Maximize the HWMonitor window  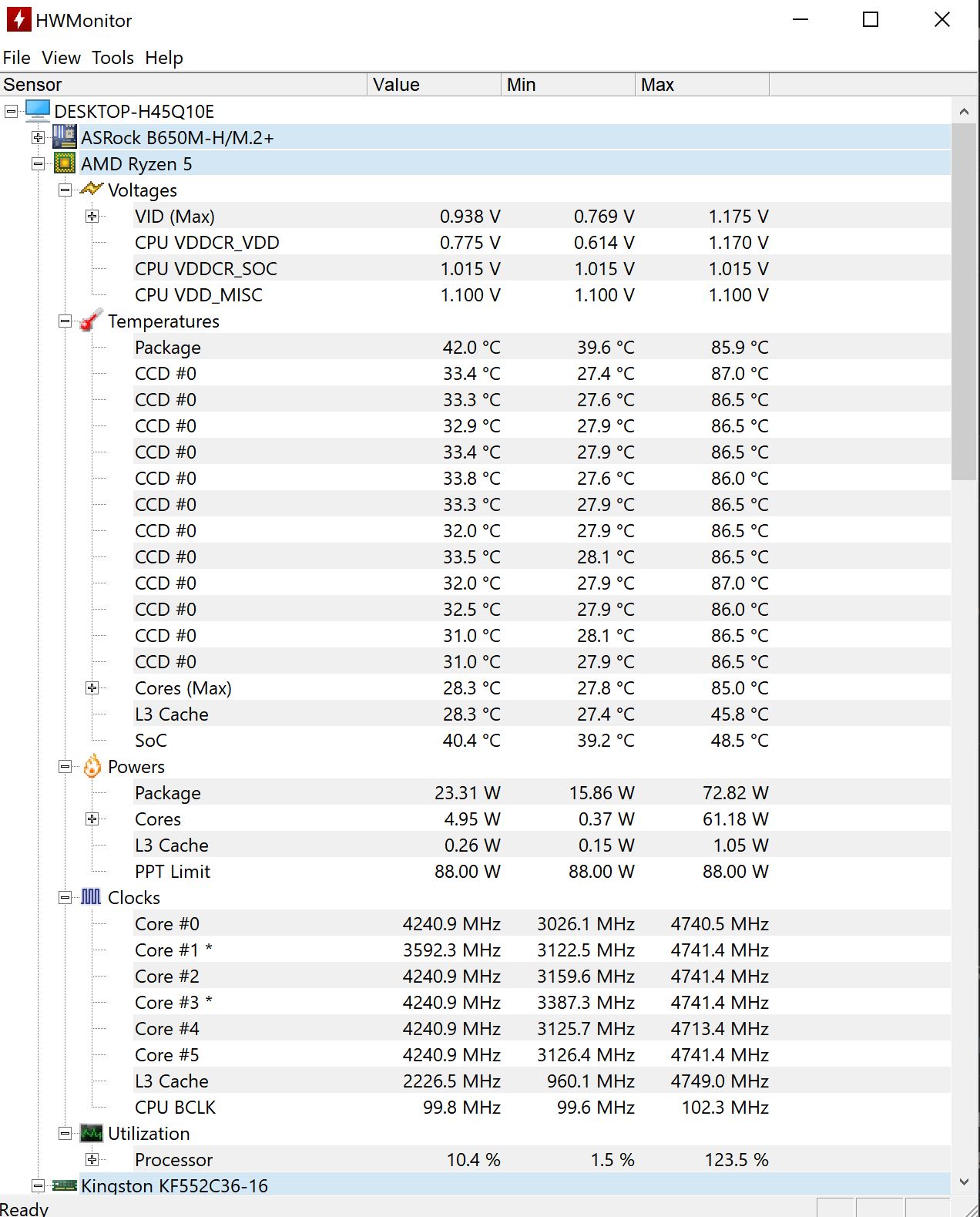tap(871, 19)
